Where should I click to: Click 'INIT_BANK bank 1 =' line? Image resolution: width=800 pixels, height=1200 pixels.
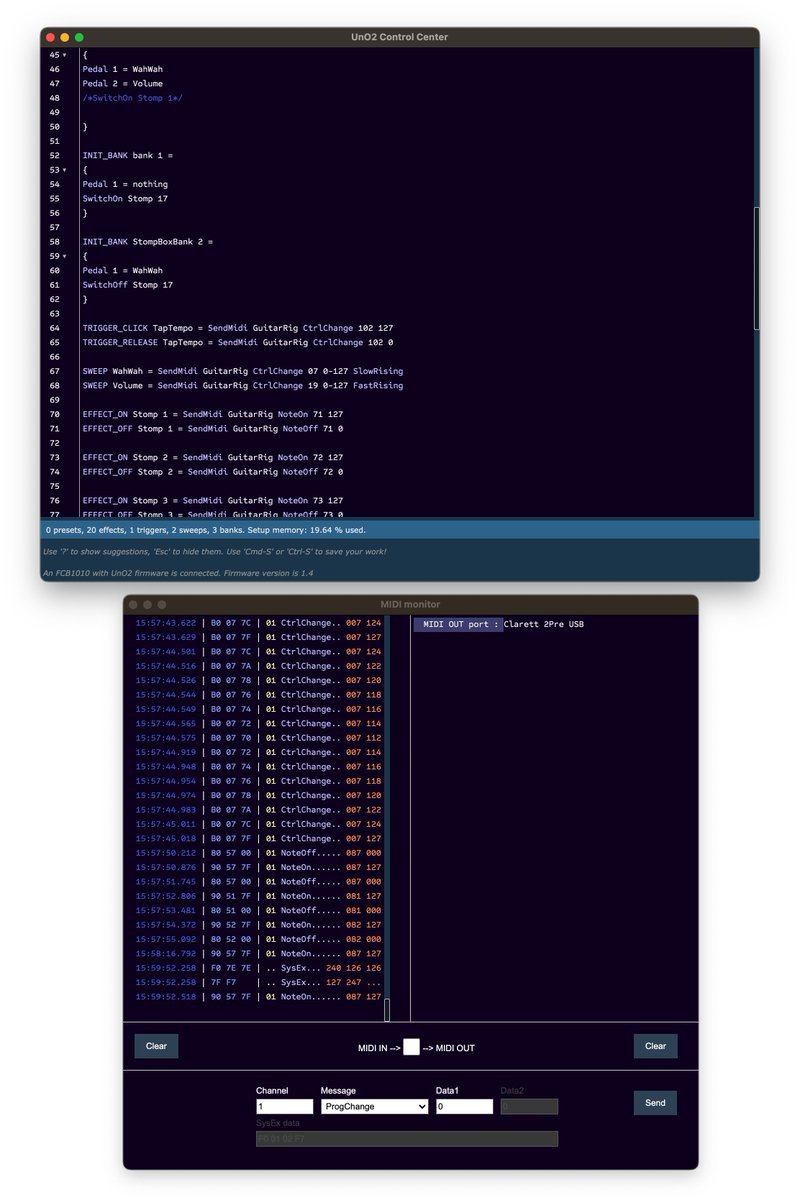pos(127,156)
